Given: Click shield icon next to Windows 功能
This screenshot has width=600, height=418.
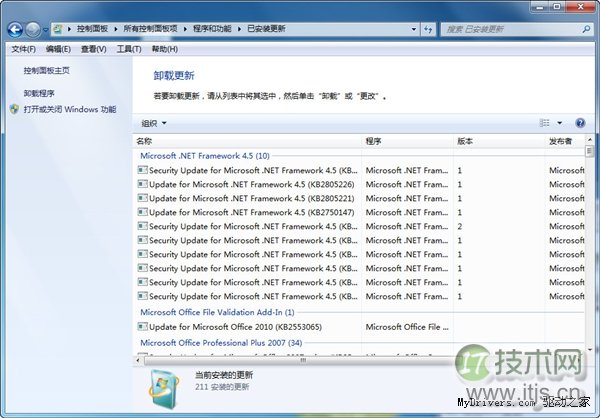Looking at the screenshot, I should pyautogui.click(x=15, y=109).
